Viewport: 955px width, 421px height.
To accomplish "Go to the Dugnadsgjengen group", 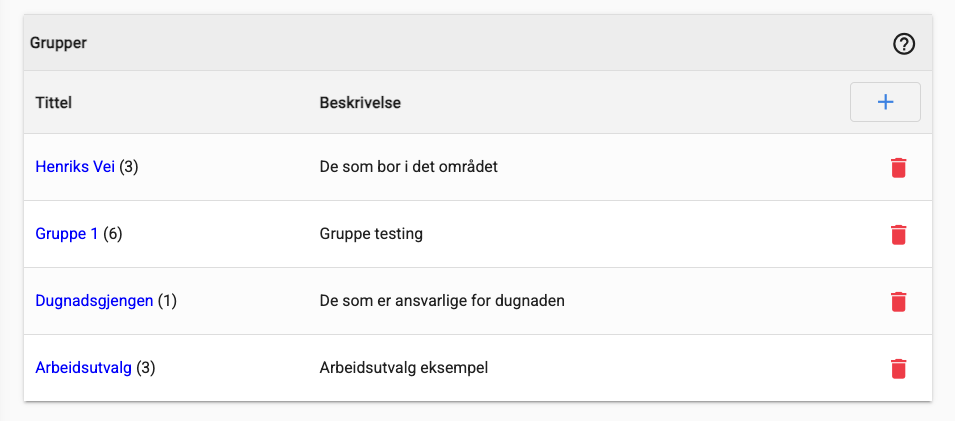I will 94,301.
